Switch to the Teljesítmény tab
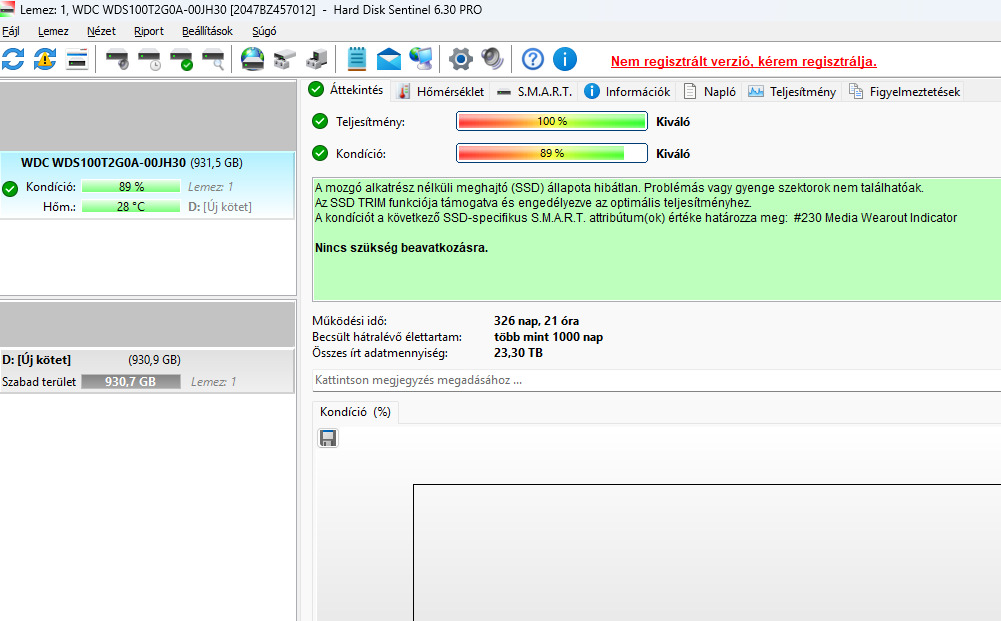 792,92
